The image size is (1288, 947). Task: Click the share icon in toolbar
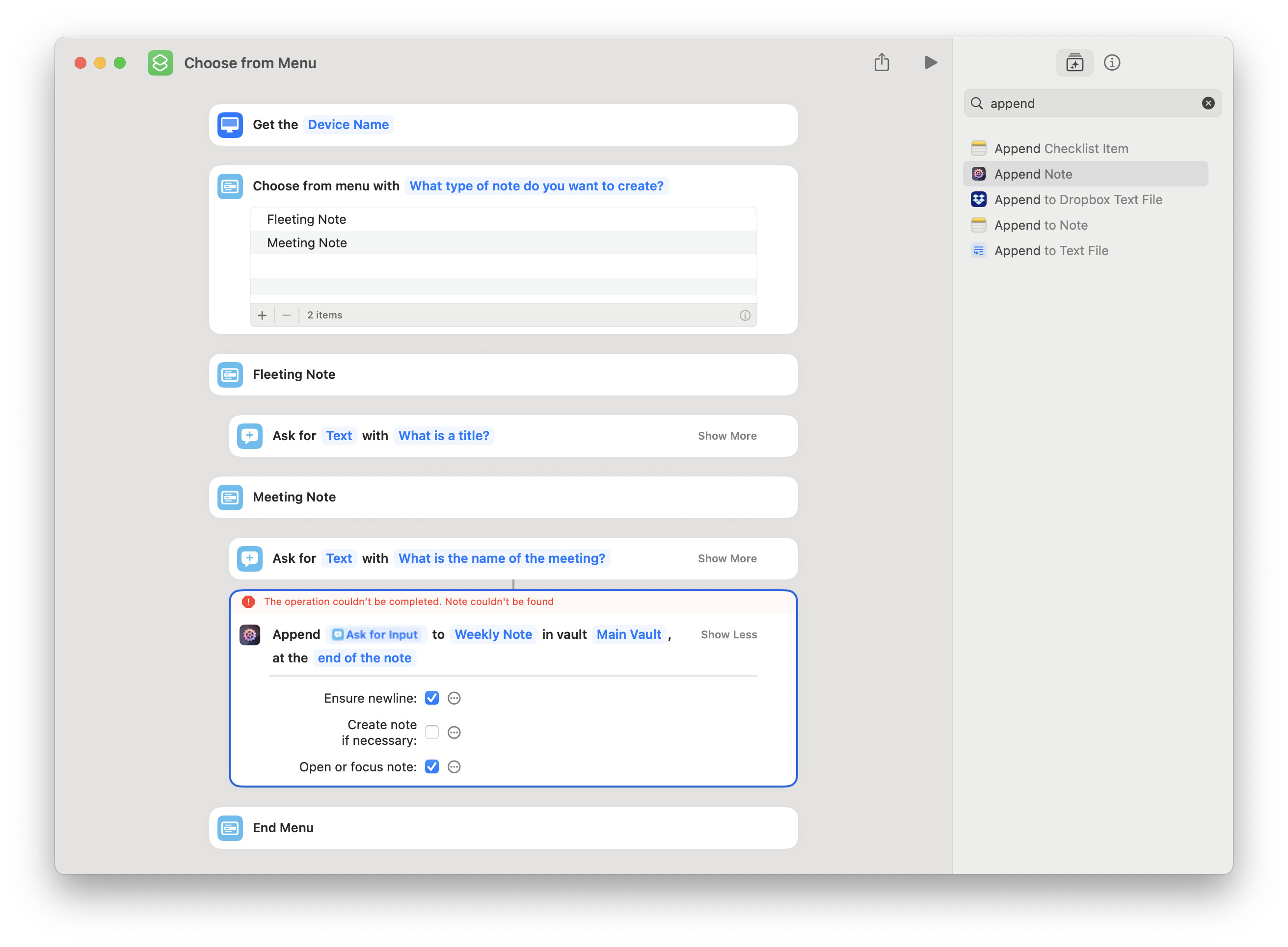click(882, 62)
